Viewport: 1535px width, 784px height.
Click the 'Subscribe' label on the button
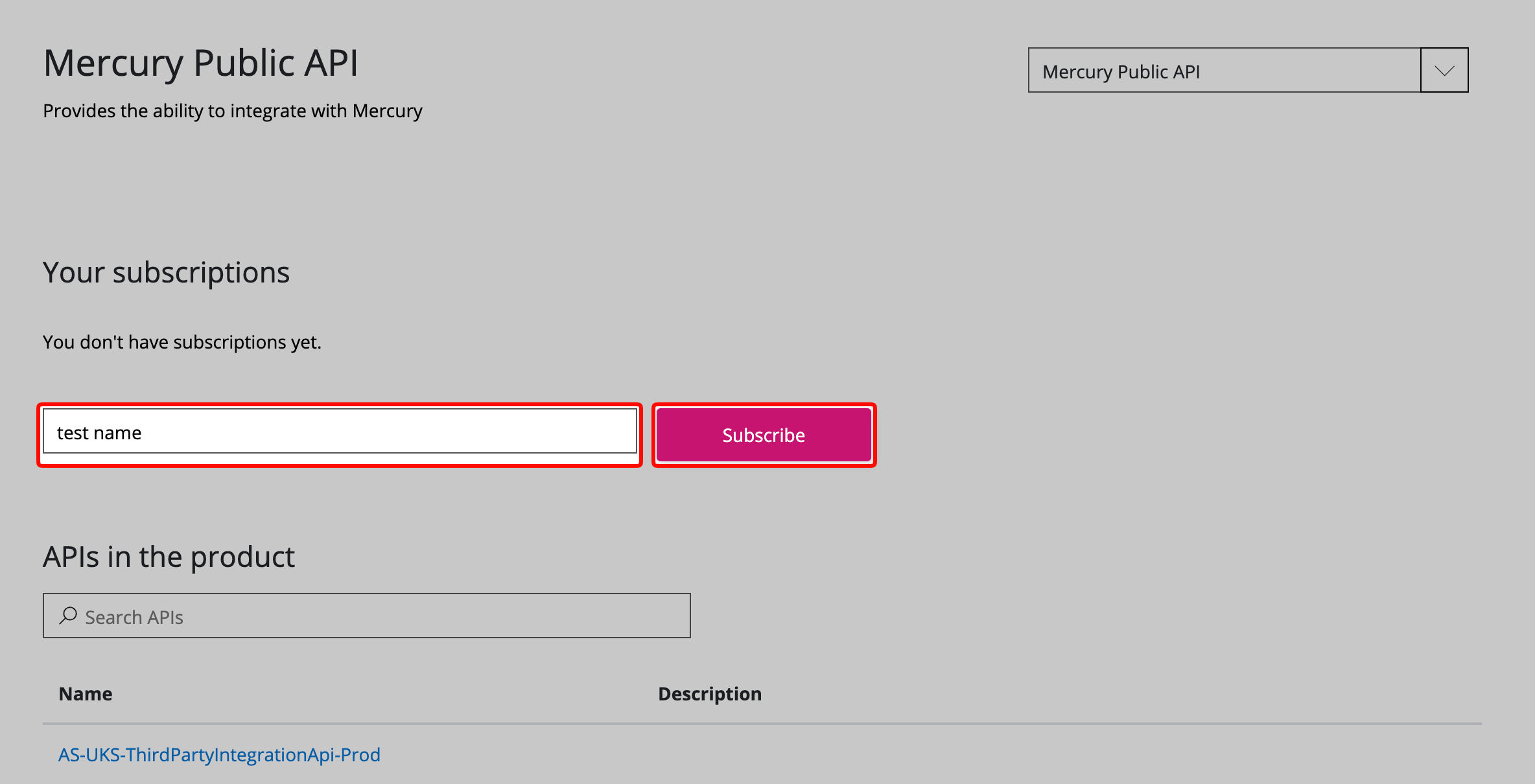click(x=764, y=435)
